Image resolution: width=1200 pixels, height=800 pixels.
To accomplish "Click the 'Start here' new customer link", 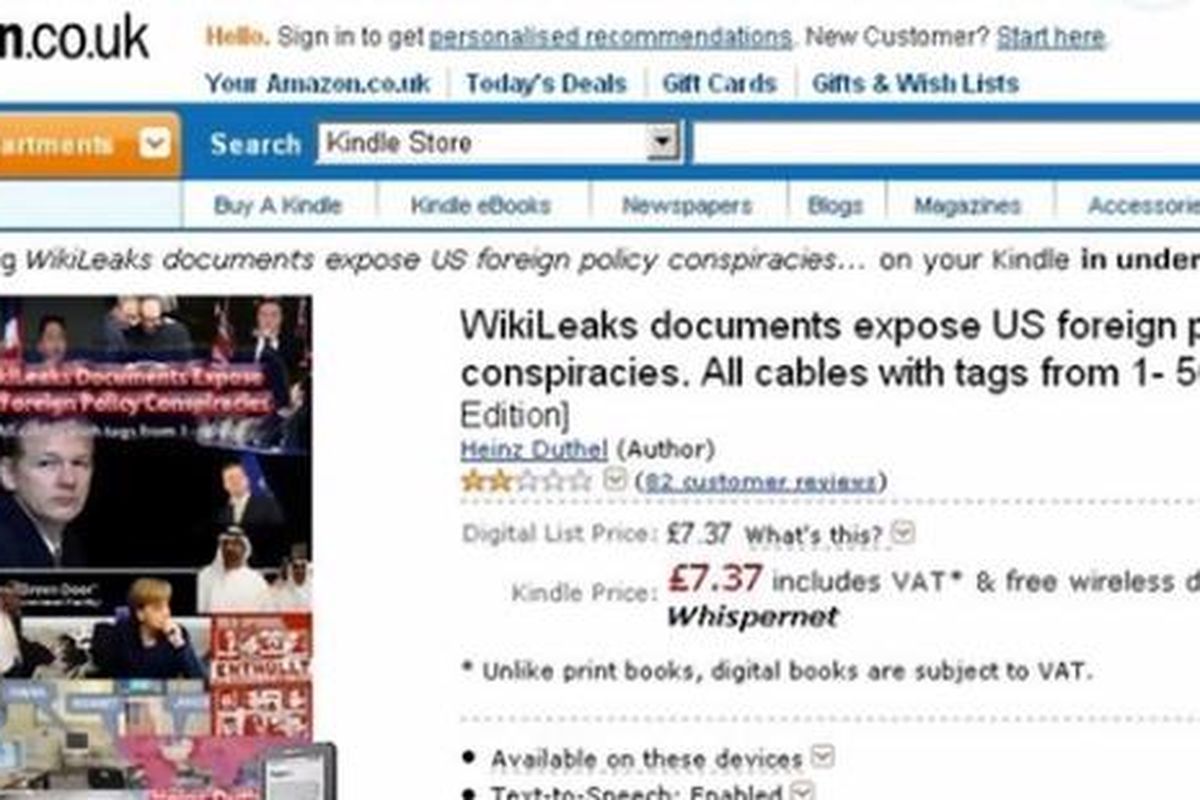I will 1051,38.
